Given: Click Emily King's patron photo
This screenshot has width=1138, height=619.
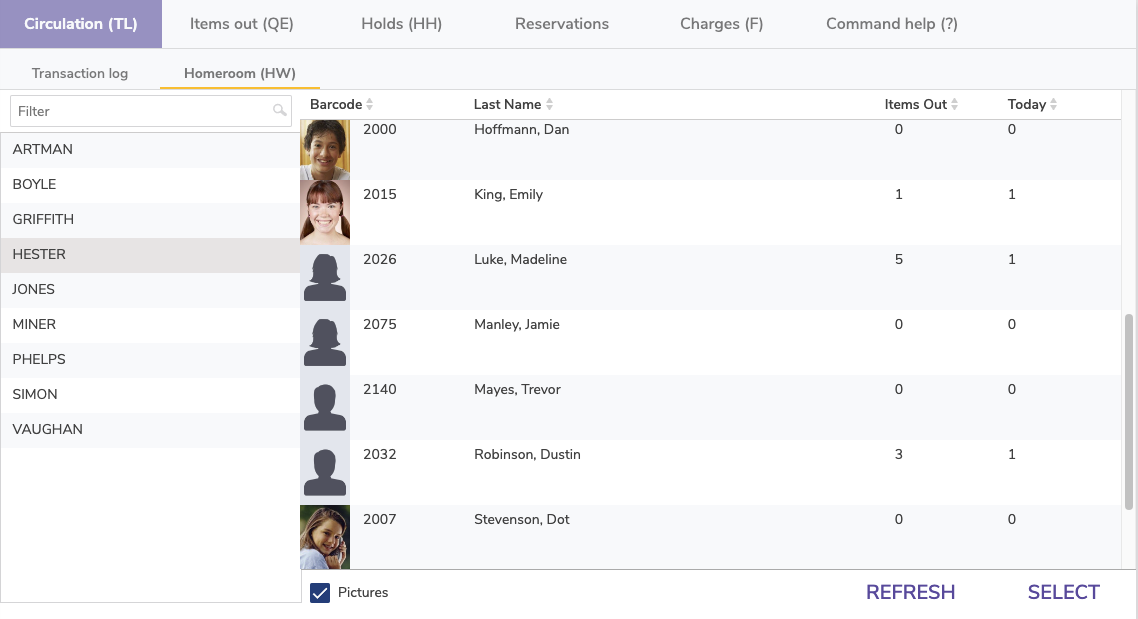Looking at the screenshot, I should coord(325,212).
